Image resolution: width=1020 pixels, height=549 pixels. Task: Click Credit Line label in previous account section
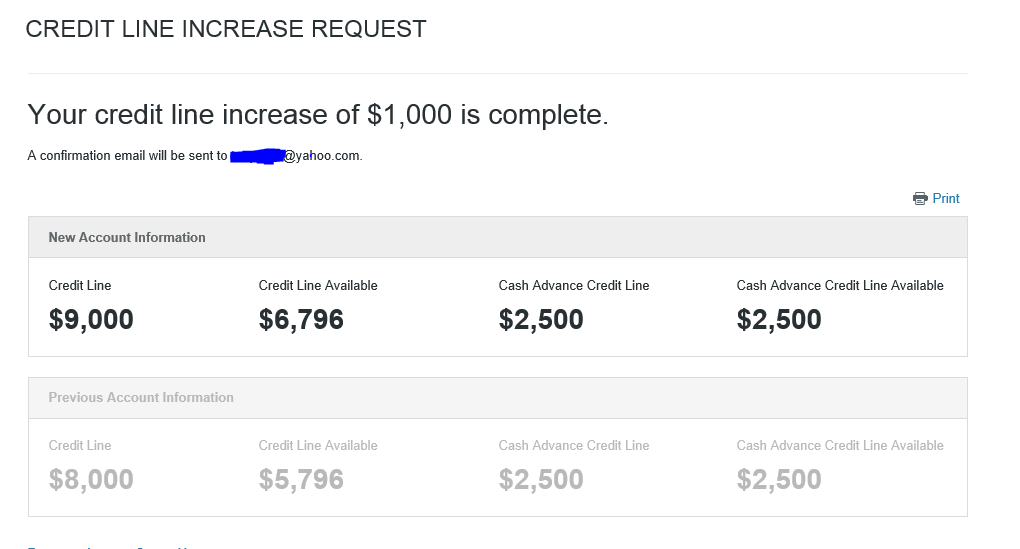pos(80,445)
